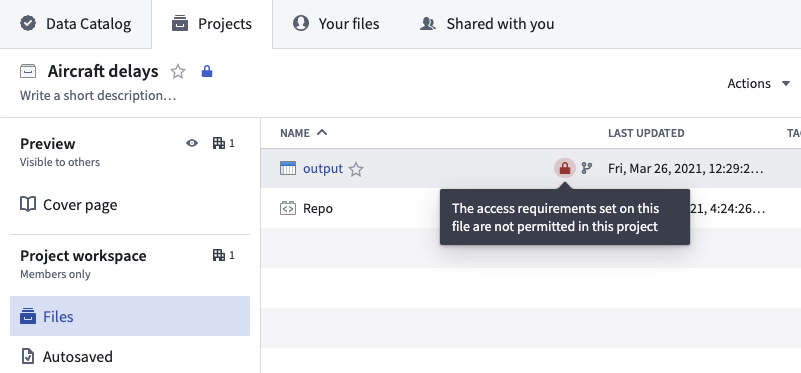801x373 pixels.
Task: Open the Actions dropdown
Action: (759, 83)
